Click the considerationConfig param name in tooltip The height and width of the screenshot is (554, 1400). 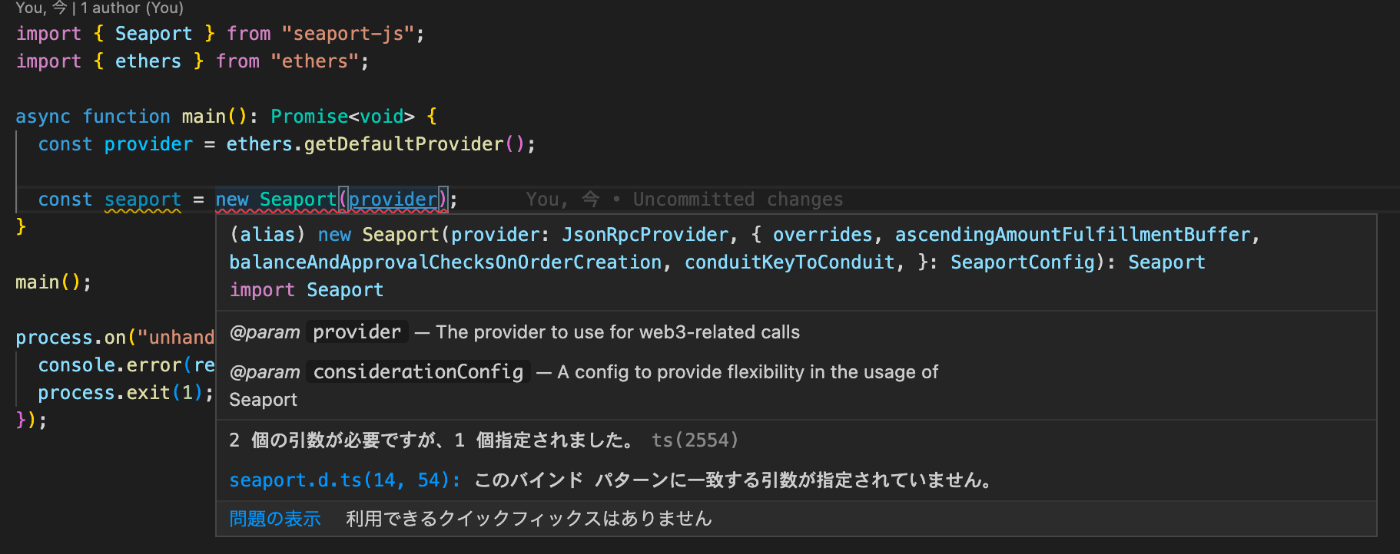[418, 372]
